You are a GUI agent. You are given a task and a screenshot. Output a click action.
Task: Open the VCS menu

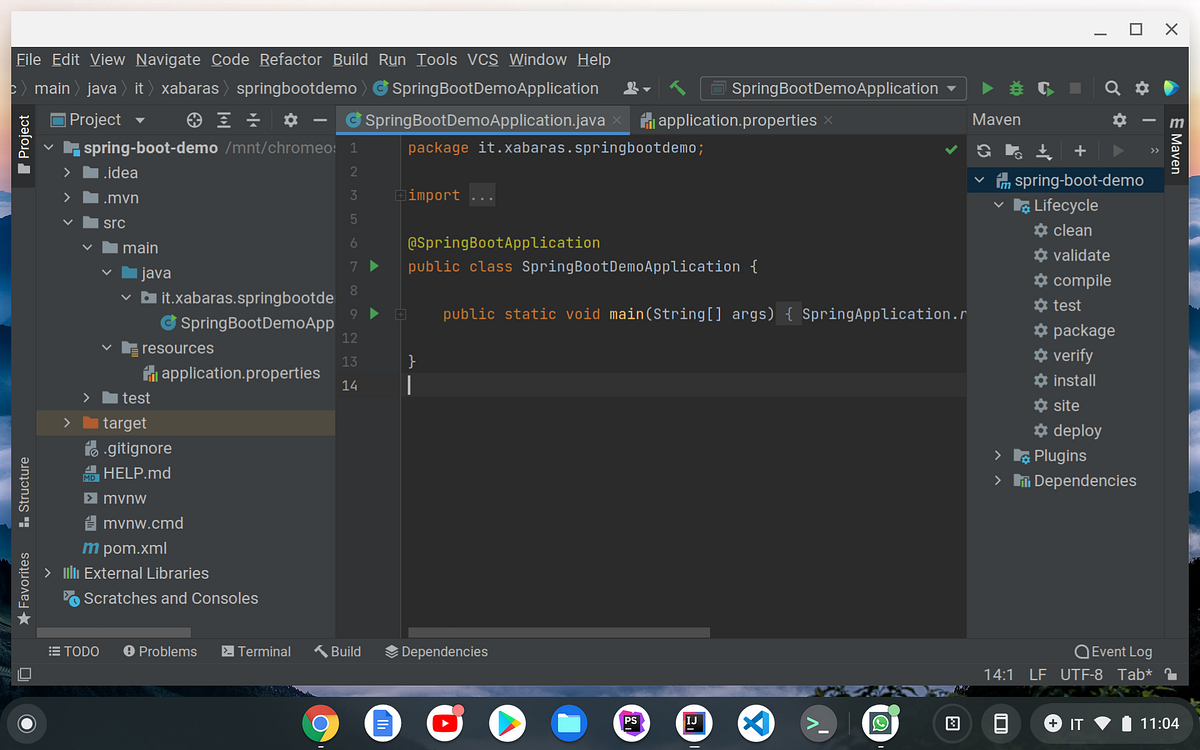coord(483,59)
